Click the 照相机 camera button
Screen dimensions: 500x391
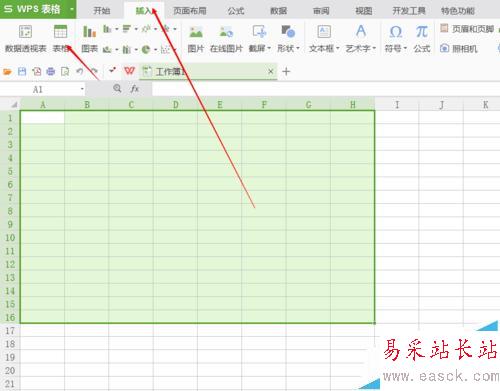(x=459, y=49)
